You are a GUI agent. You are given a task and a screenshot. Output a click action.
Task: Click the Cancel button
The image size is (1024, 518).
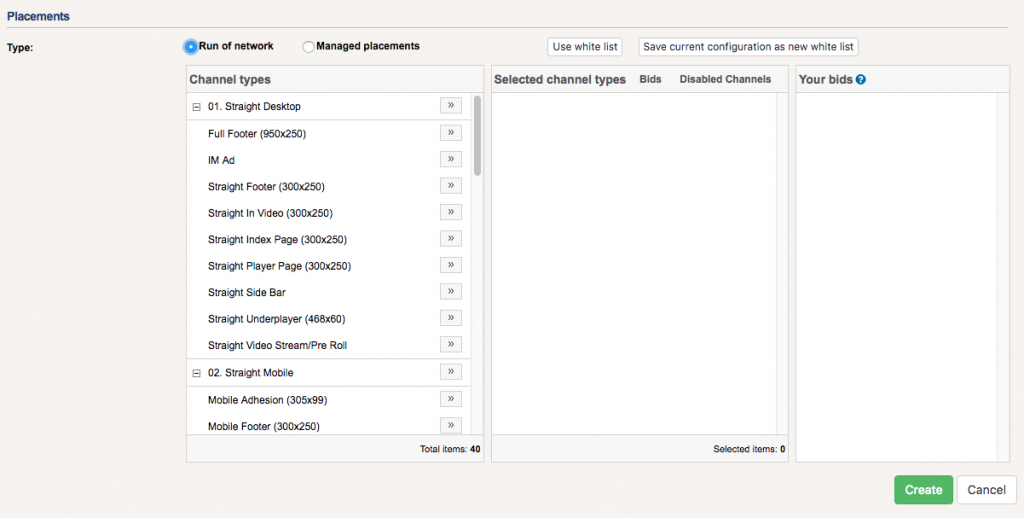coord(986,490)
